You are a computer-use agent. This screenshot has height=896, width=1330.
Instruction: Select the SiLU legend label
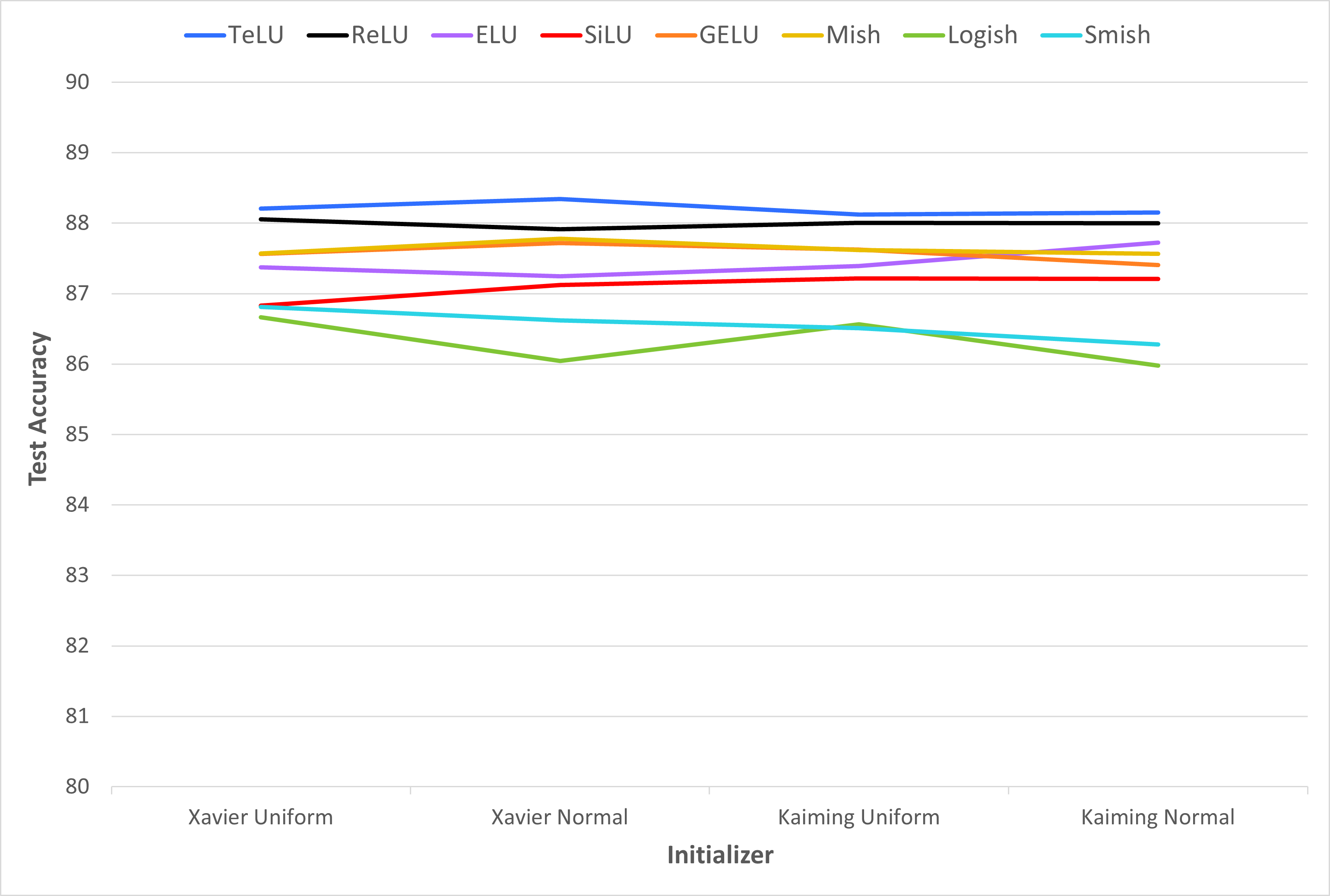point(608,35)
